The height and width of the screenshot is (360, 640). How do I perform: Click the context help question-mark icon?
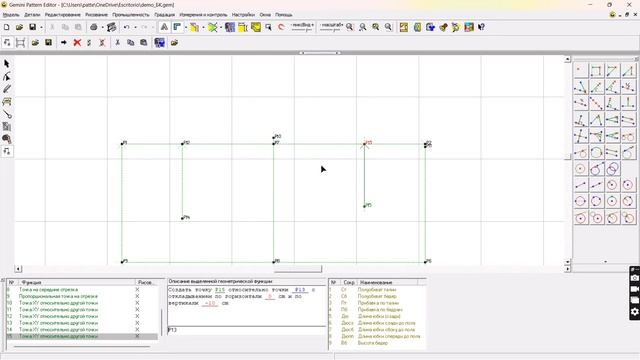(x=481, y=27)
